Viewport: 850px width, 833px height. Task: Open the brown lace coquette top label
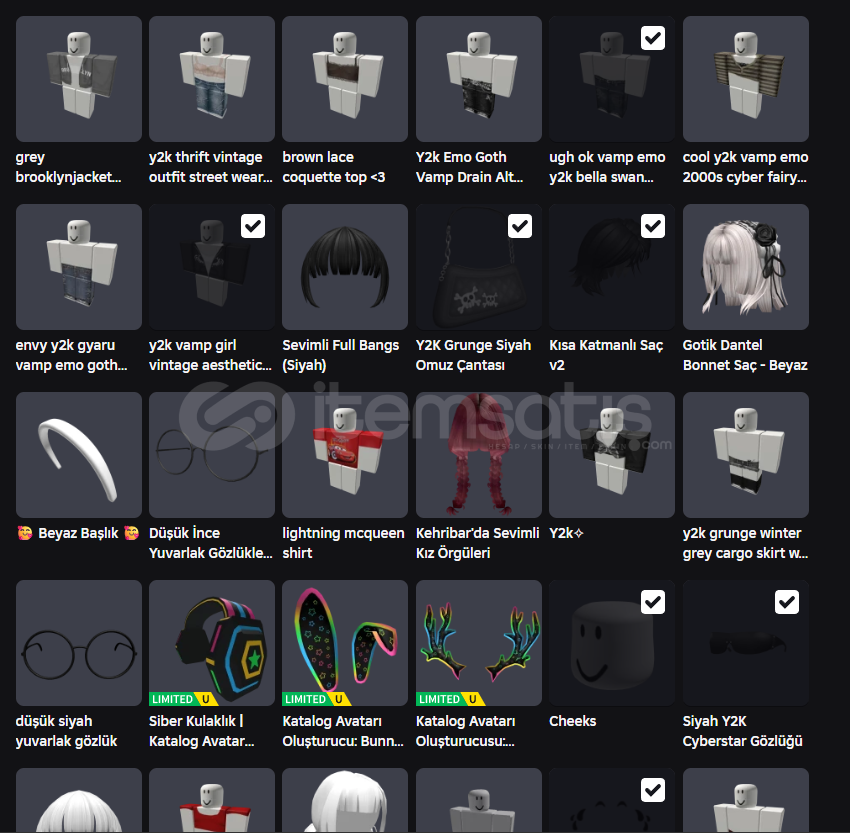tap(334, 167)
